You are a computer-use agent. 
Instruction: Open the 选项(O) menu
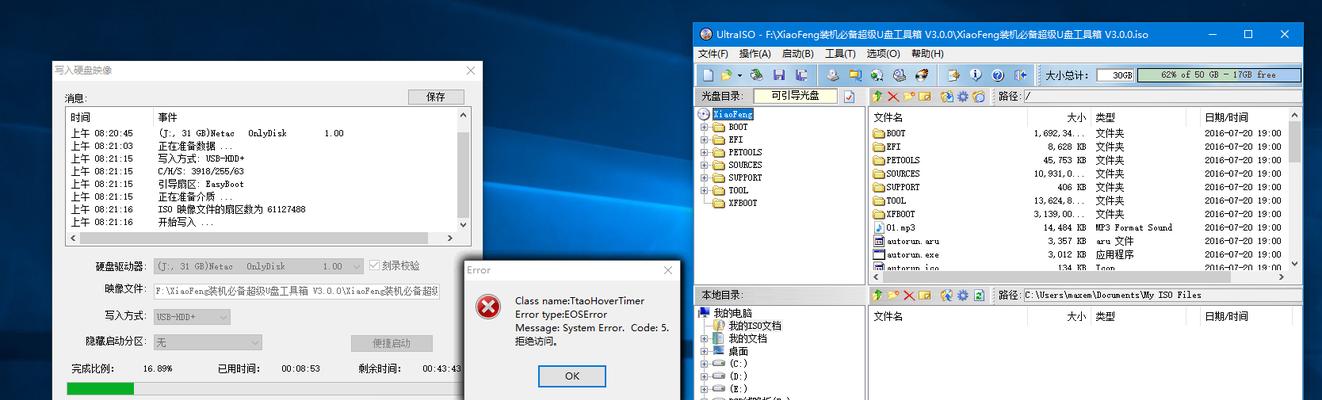[883, 54]
